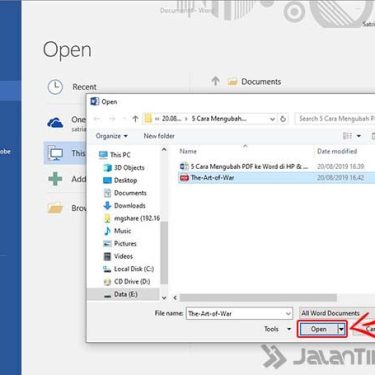375x375 pixels.
Task: Open the All Word Documents file type dropdown
Action: [x=337, y=313]
